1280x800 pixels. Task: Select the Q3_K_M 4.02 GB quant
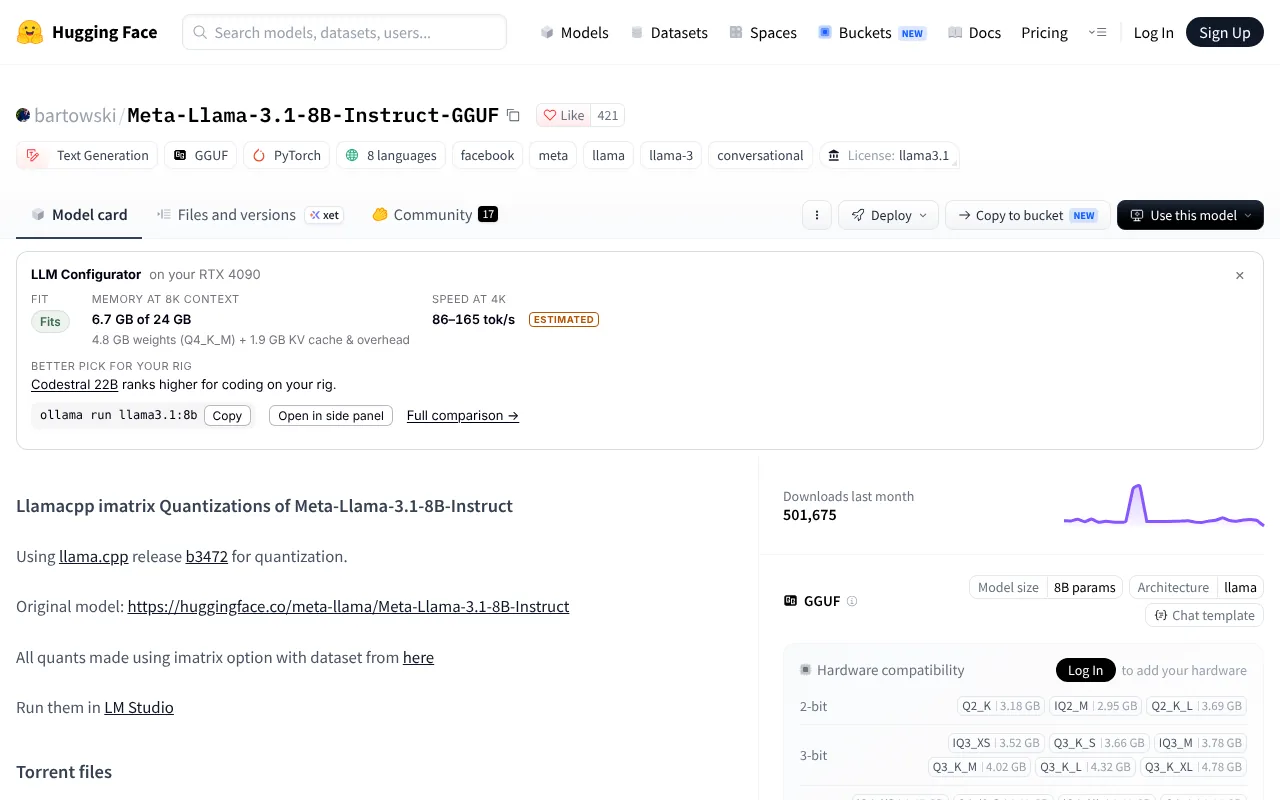tap(979, 767)
